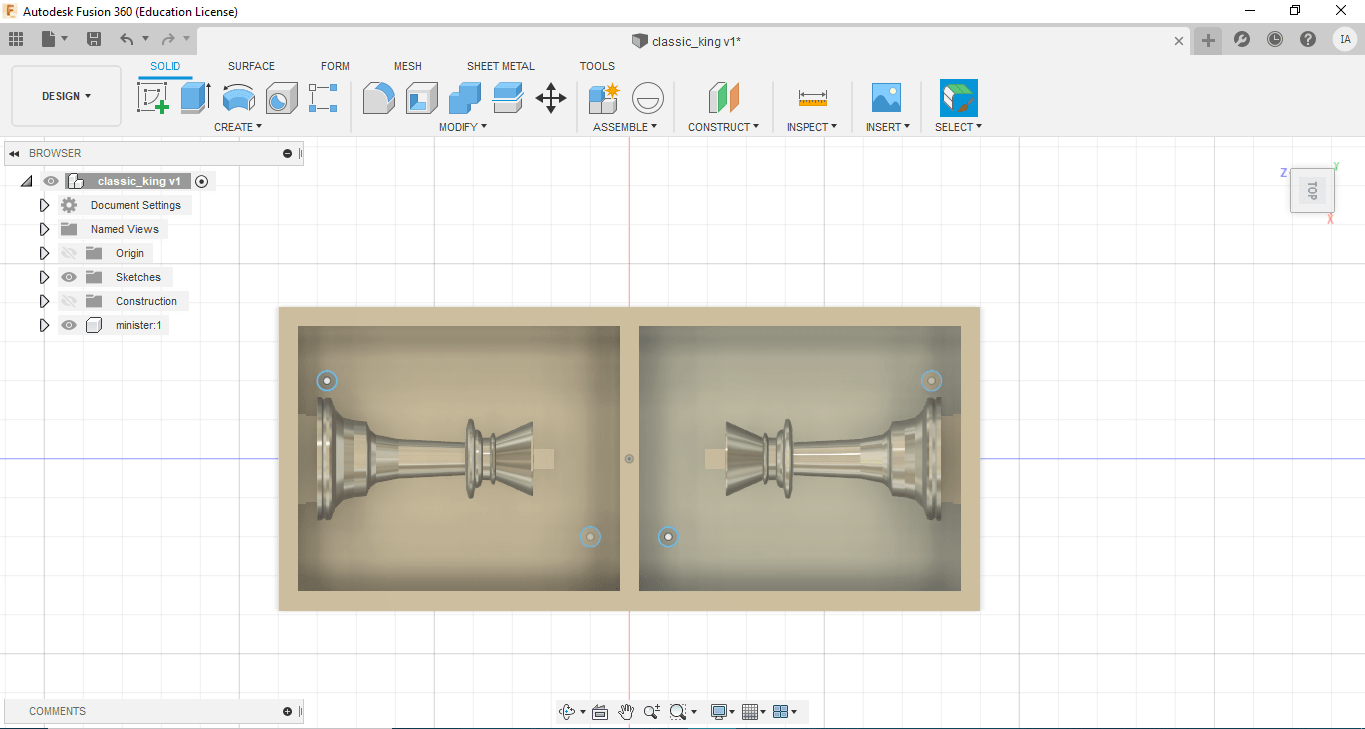Select the Combine tool
Image resolution: width=1365 pixels, height=729 pixels.
coord(465,98)
